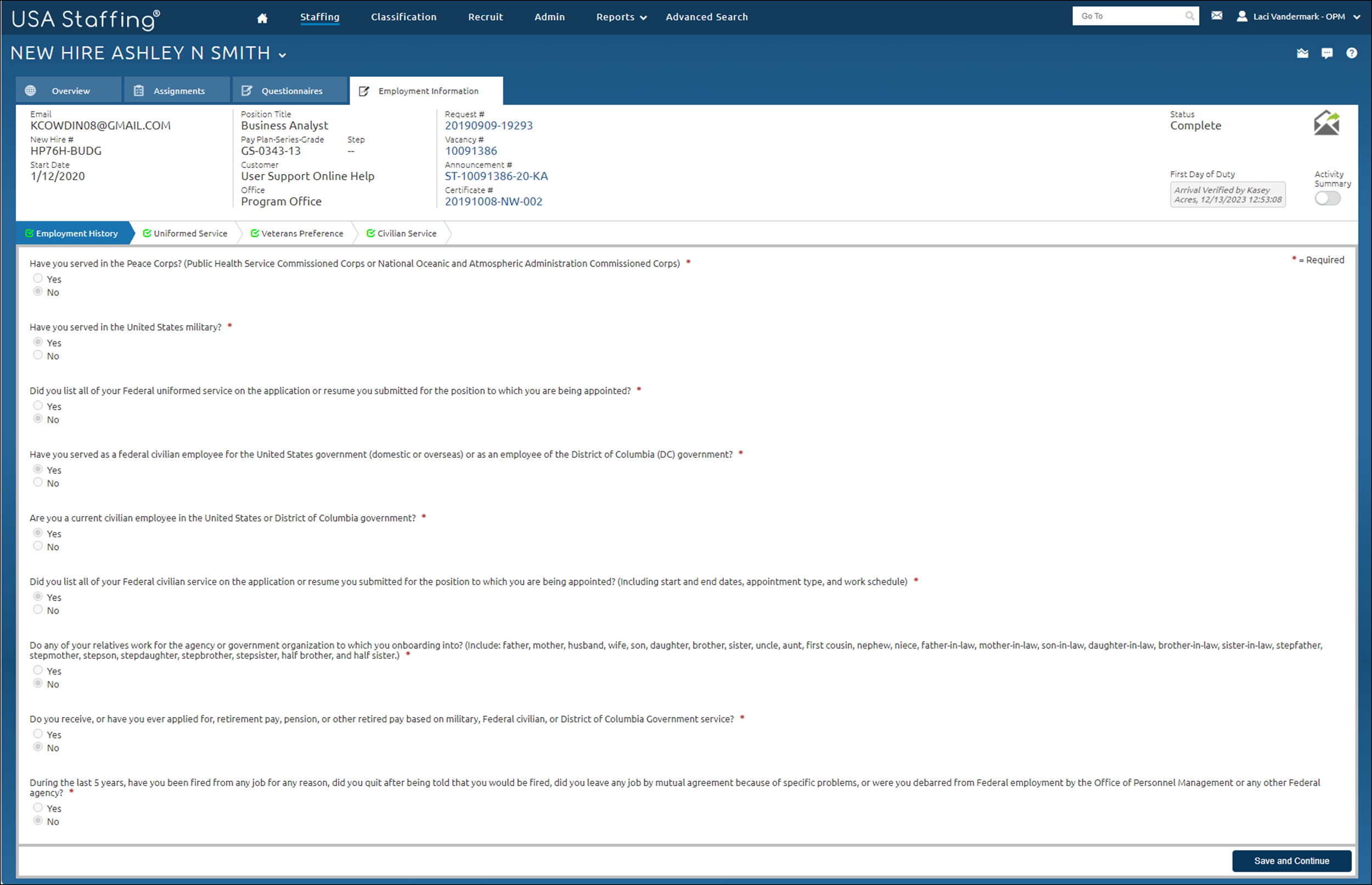Viewport: 1372px width, 885px height.
Task: Click the open envelope icon left of the chat bubble
Action: point(1302,53)
